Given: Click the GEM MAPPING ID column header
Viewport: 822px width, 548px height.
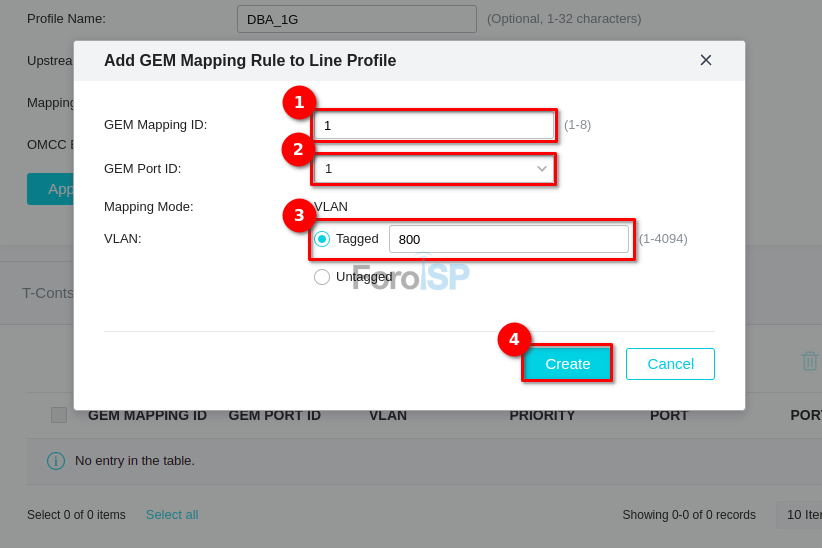Looking at the screenshot, I should pyautogui.click(x=147, y=415).
